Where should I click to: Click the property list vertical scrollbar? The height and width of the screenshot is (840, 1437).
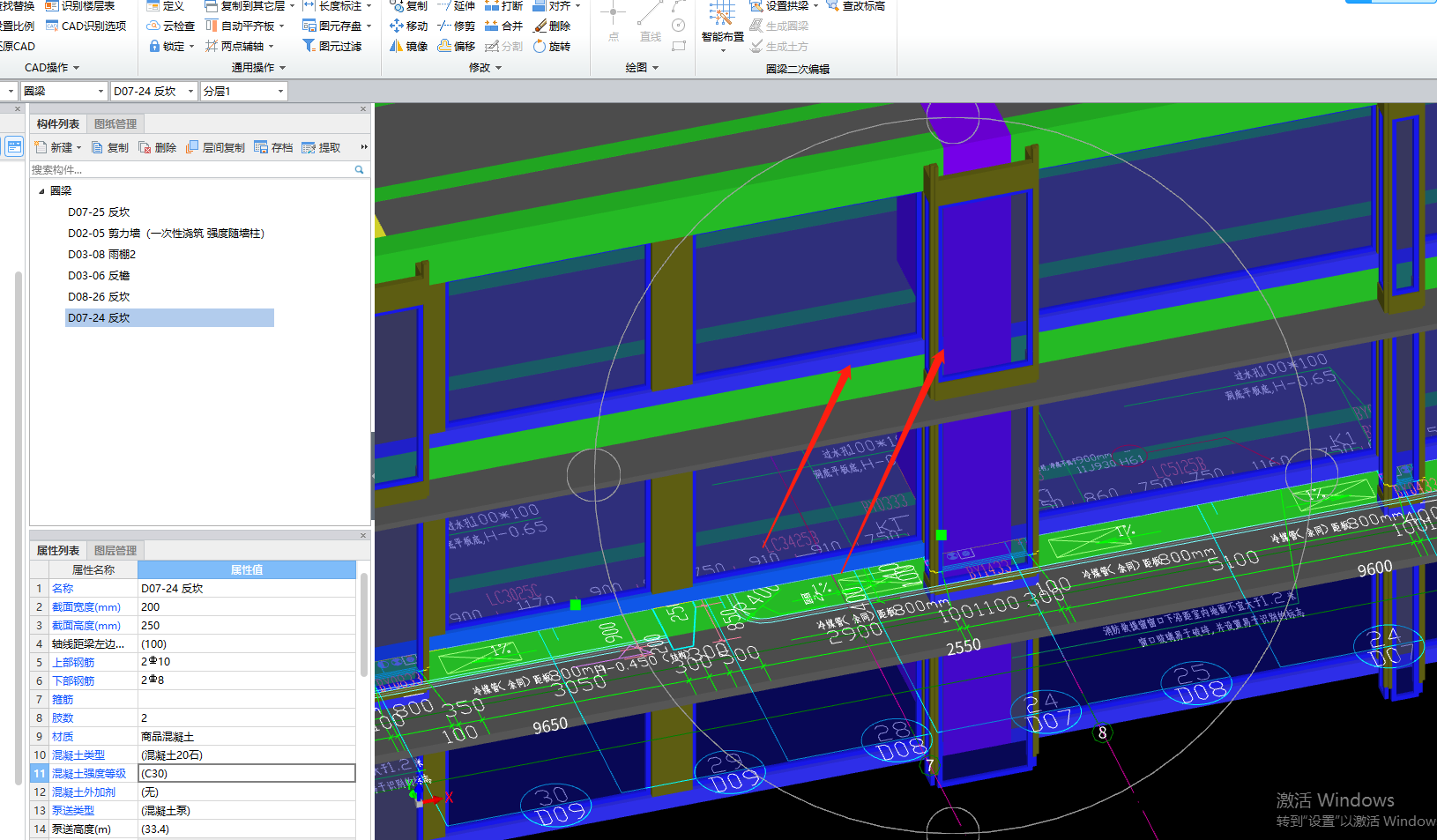point(363,624)
